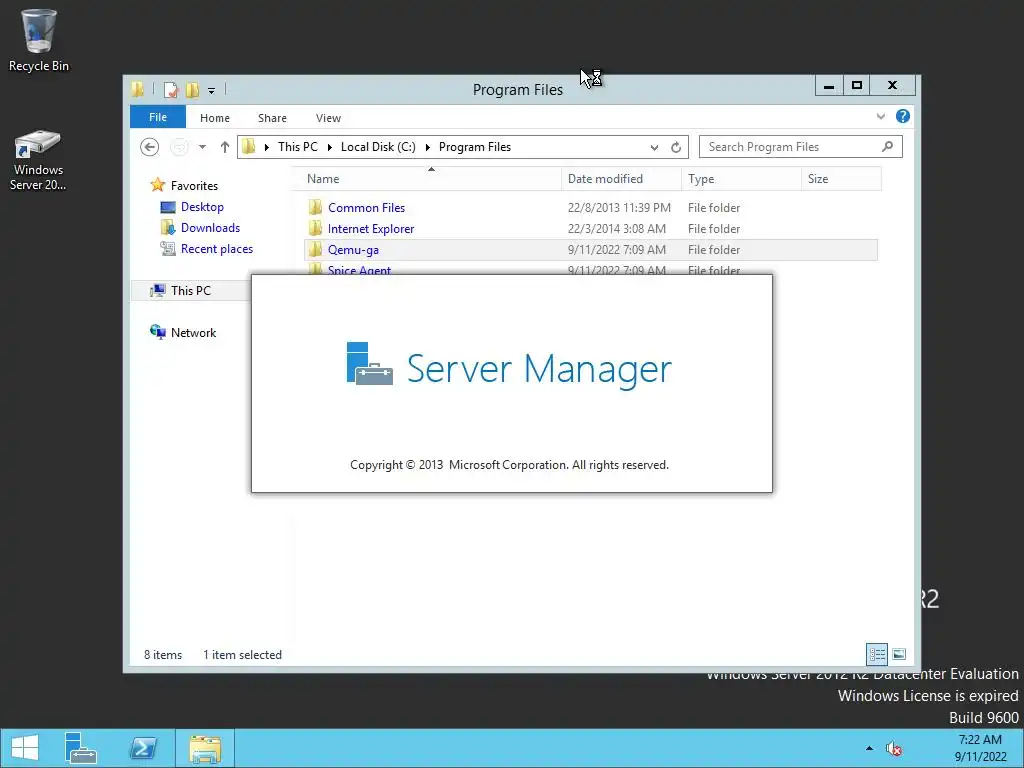Click the Search Program Files field

(801, 147)
